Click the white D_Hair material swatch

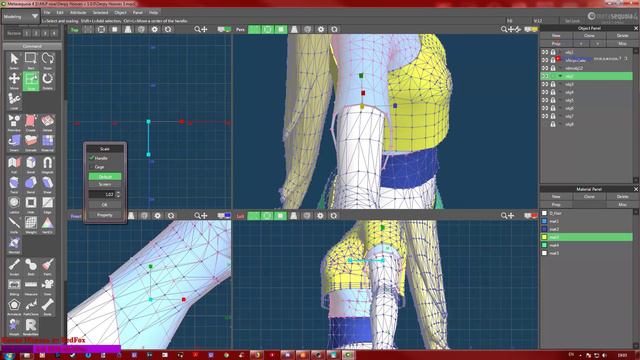(x=544, y=213)
